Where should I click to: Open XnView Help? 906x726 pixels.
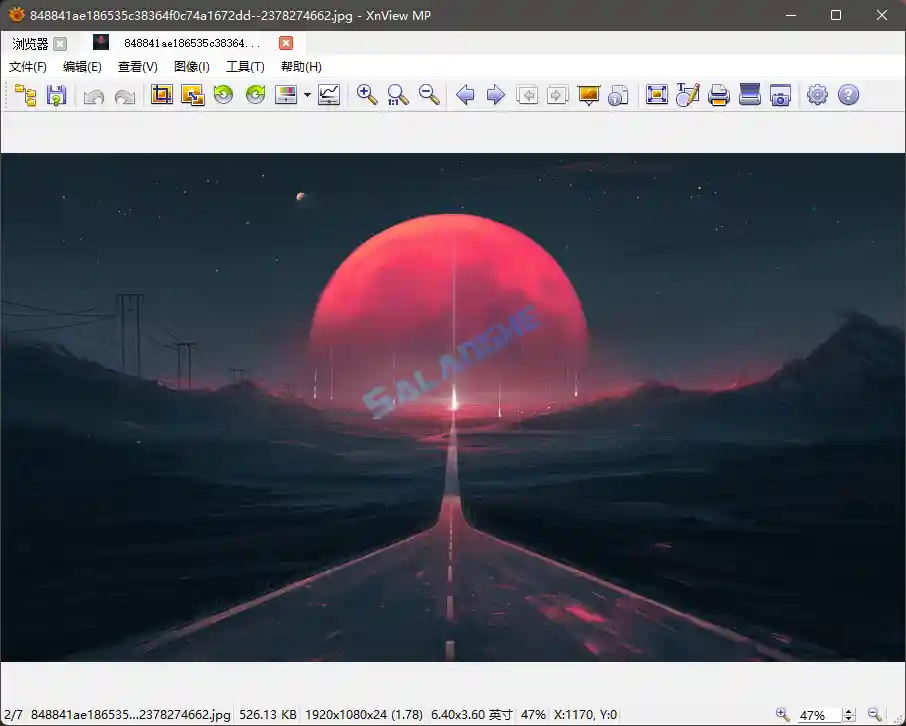point(849,95)
